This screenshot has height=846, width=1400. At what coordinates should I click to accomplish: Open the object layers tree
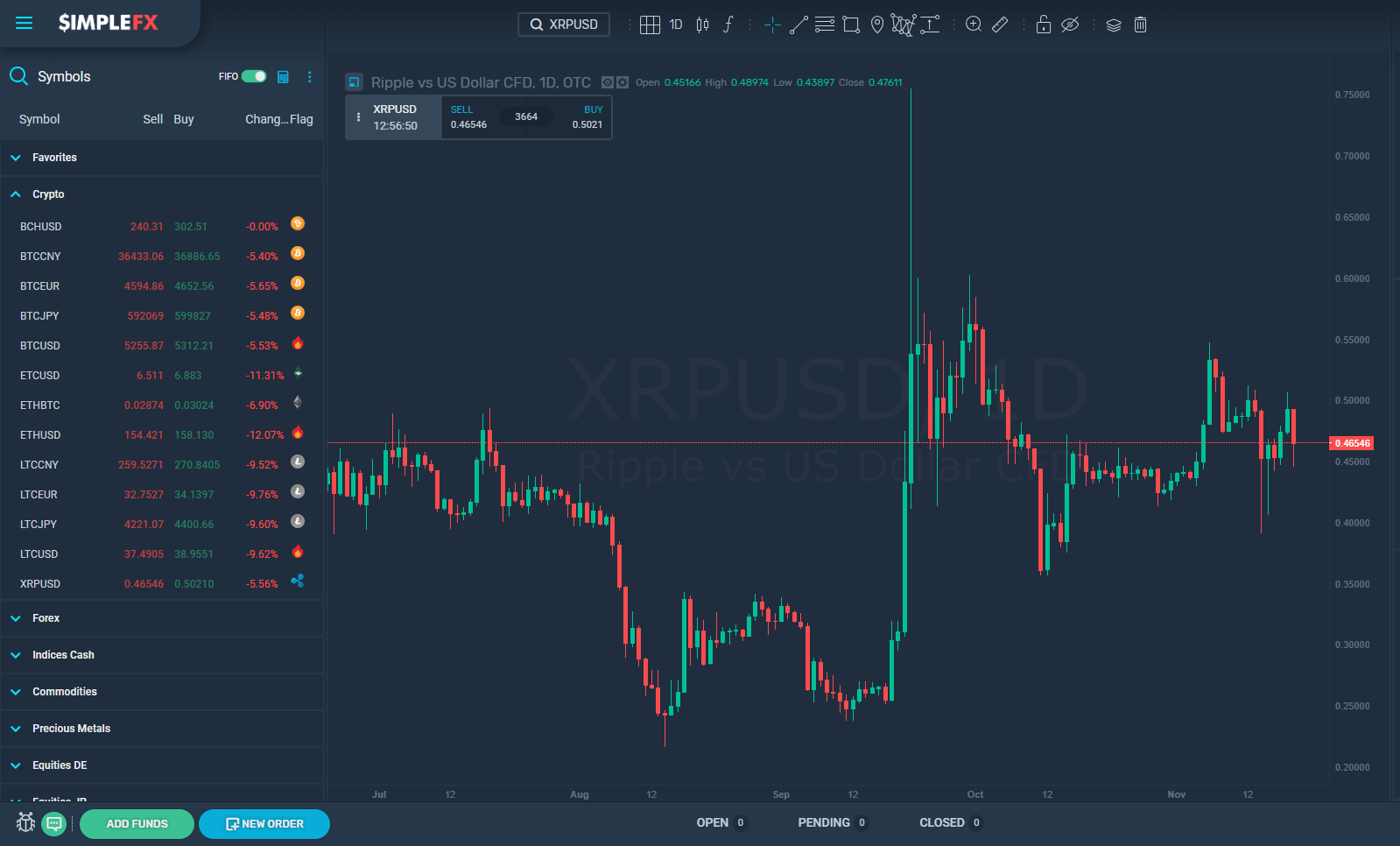[1114, 25]
